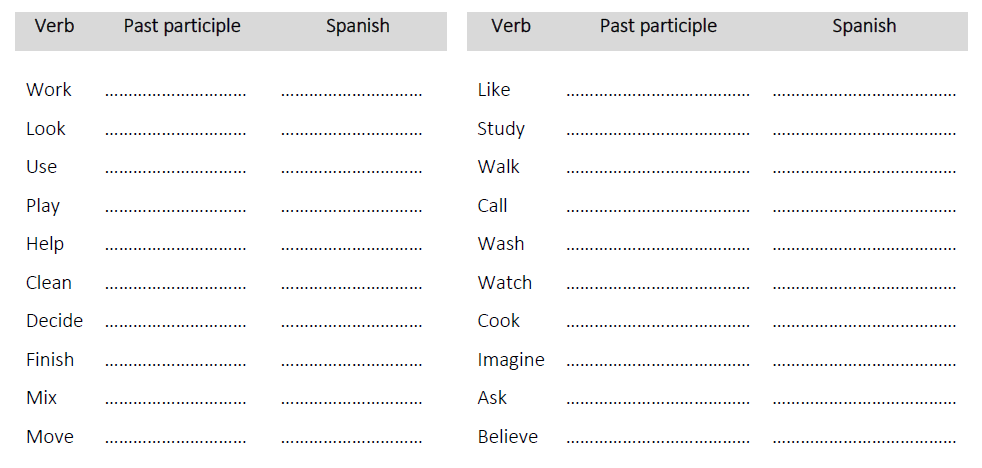Click the Spanish blank for Study
The image size is (982, 468).
click(864, 131)
